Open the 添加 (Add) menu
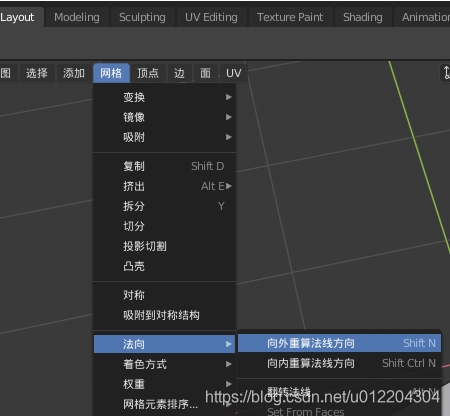 point(74,73)
